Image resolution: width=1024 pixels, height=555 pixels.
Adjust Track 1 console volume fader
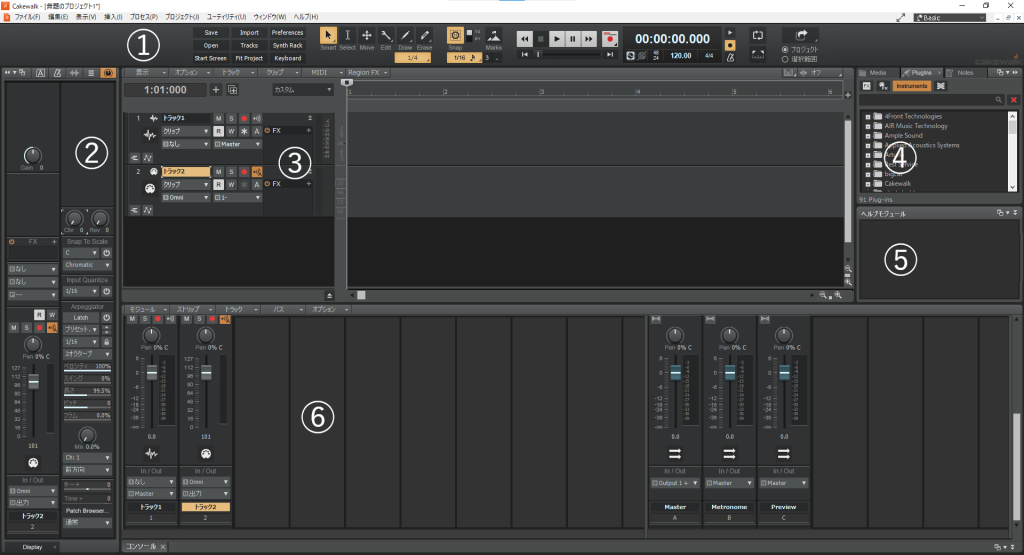coord(152,372)
